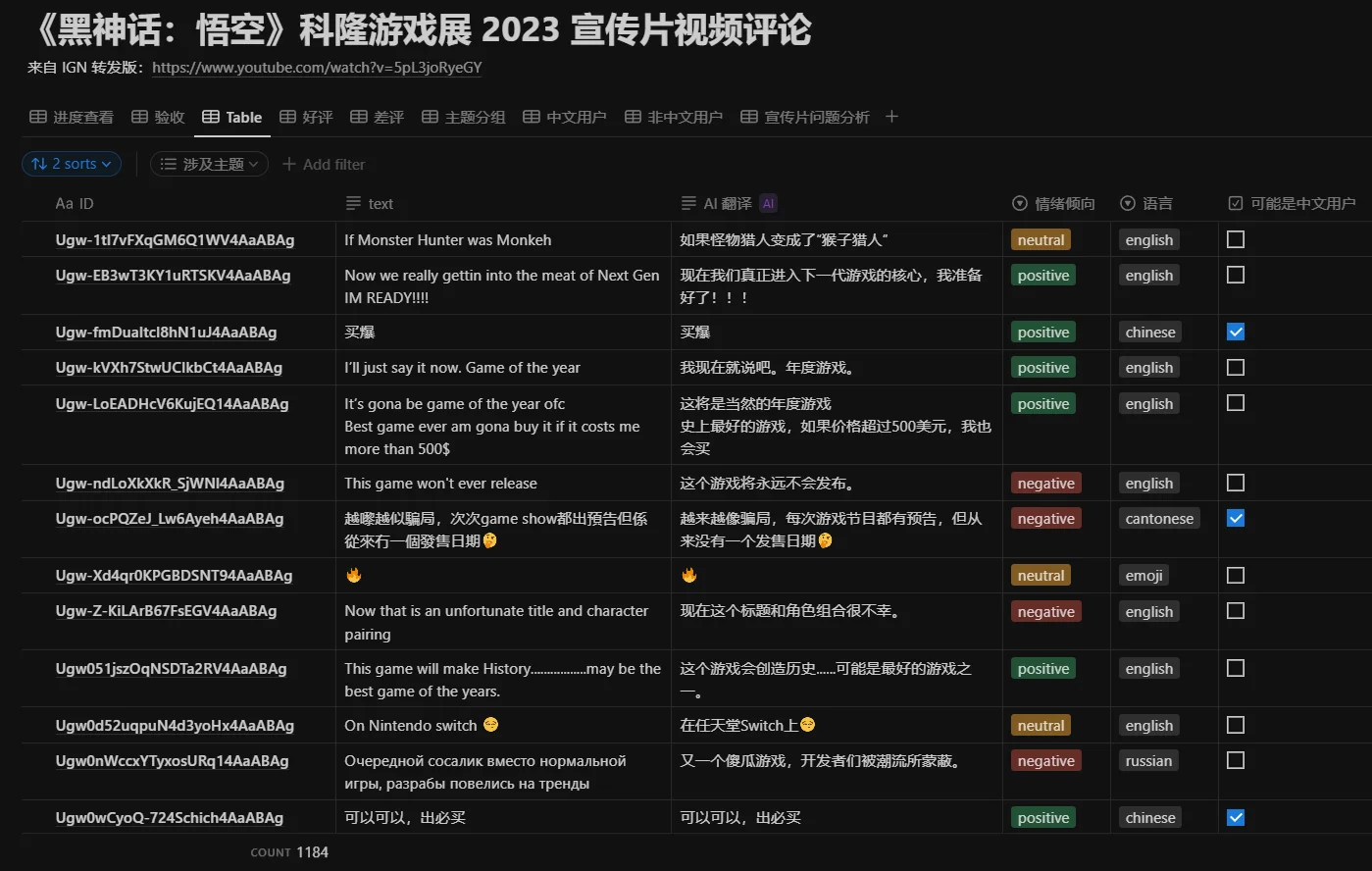Add a new view with plus icon

[891, 117]
